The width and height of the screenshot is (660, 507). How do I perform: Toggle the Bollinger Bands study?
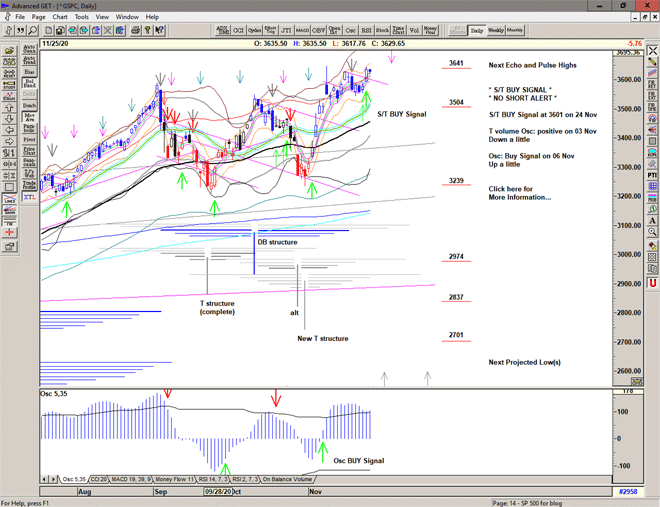tap(29, 85)
